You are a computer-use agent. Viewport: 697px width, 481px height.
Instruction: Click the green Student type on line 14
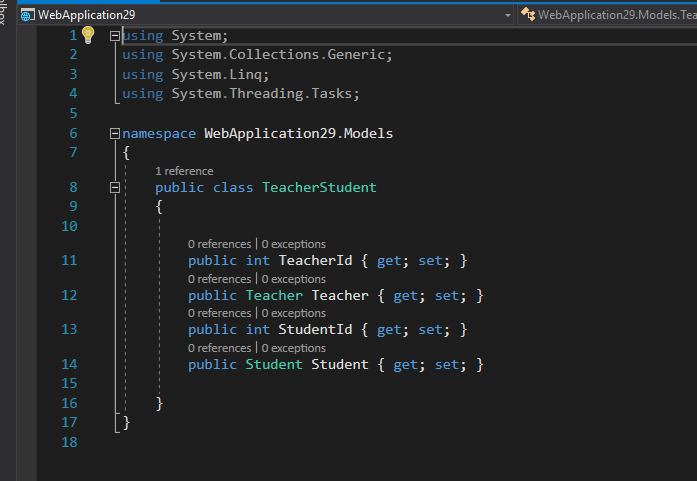pyautogui.click(x=274, y=364)
